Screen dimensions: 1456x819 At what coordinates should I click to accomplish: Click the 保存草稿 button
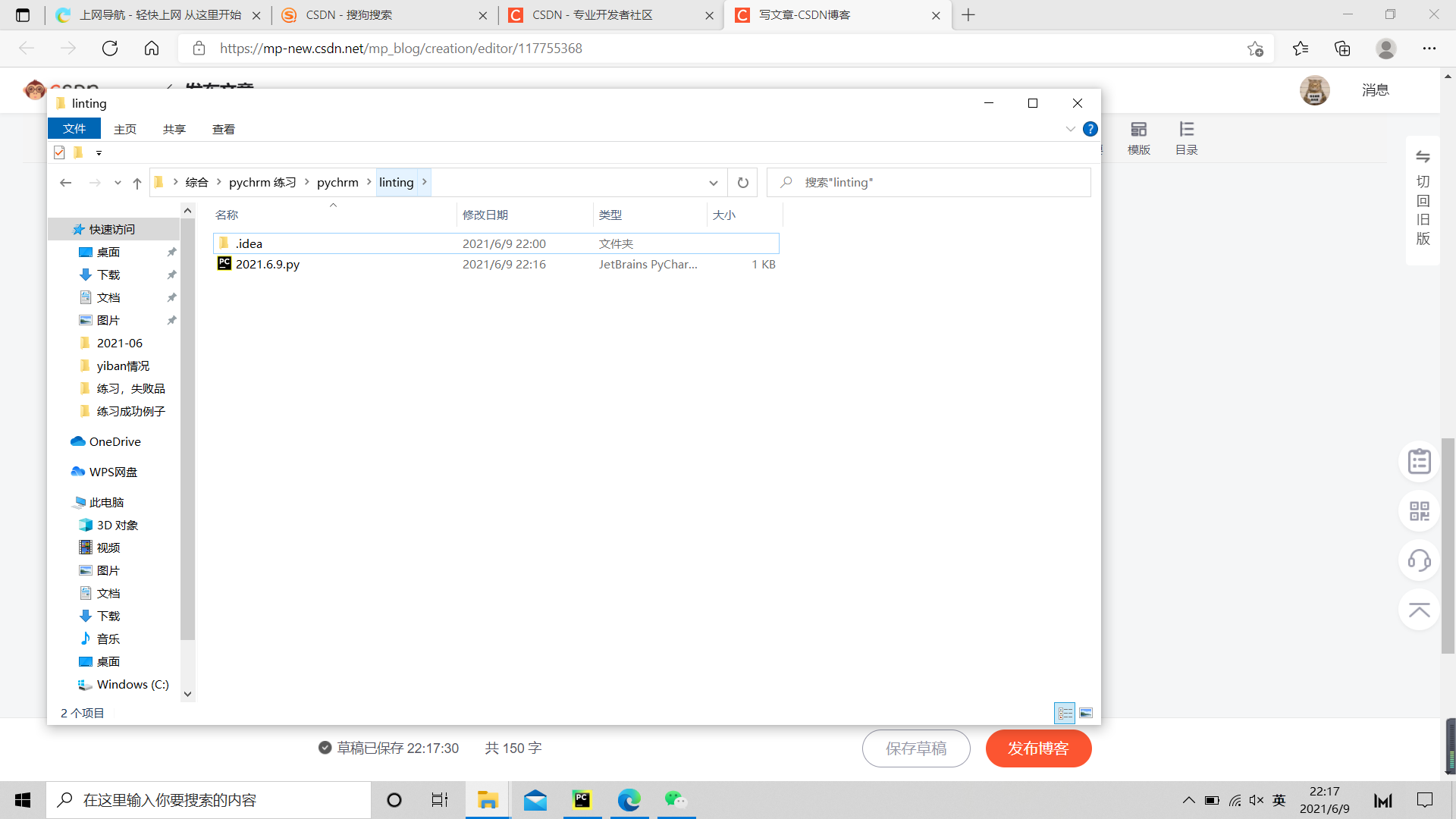tap(916, 748)
